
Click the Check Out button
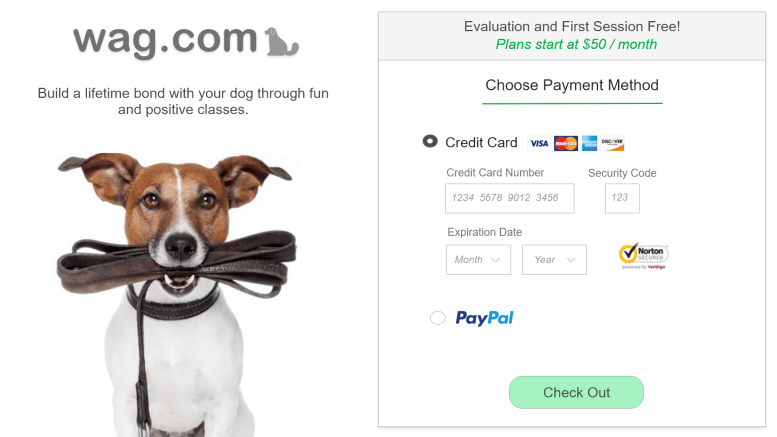pyautogui.click(x=576, y=392)
